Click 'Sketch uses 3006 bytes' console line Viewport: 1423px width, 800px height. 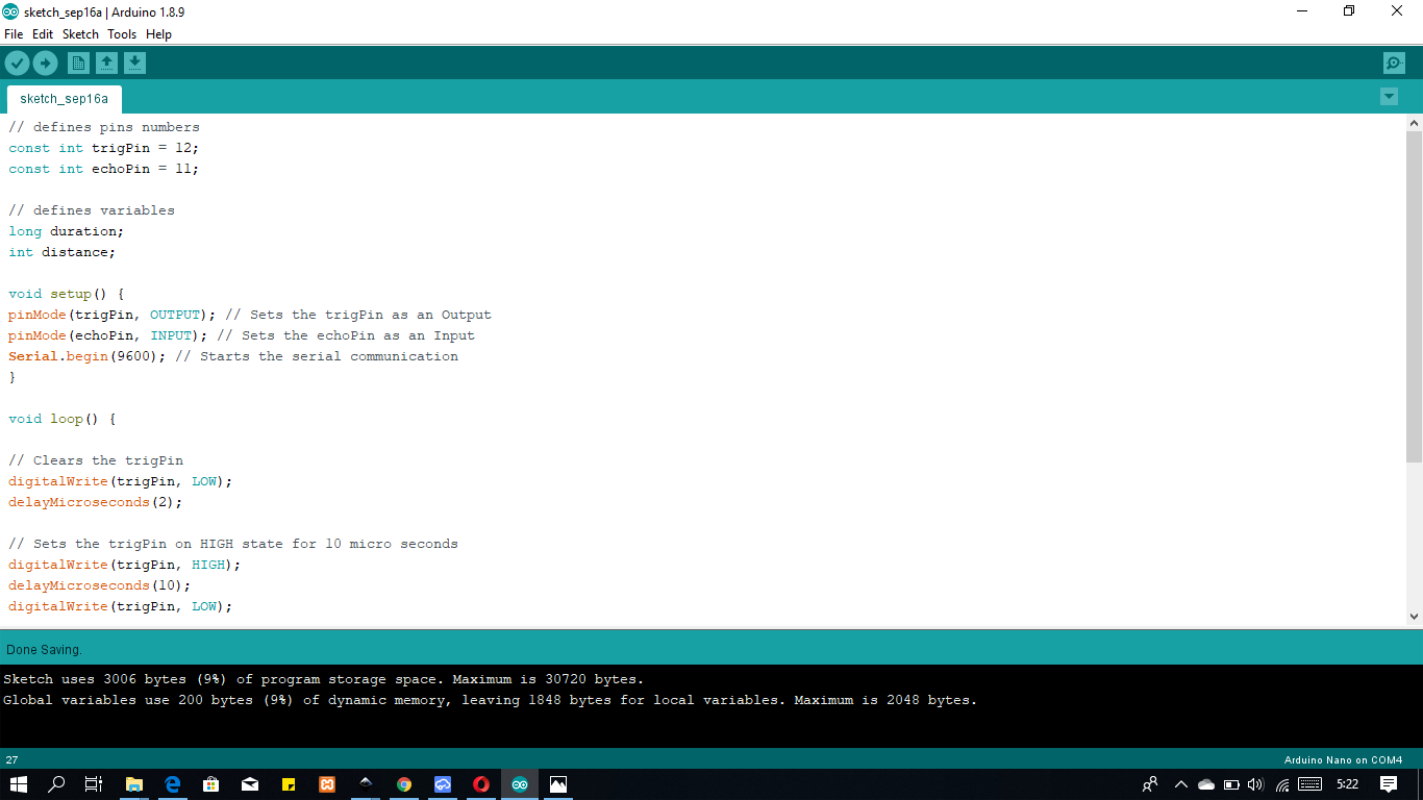click(x=324, y=679)
